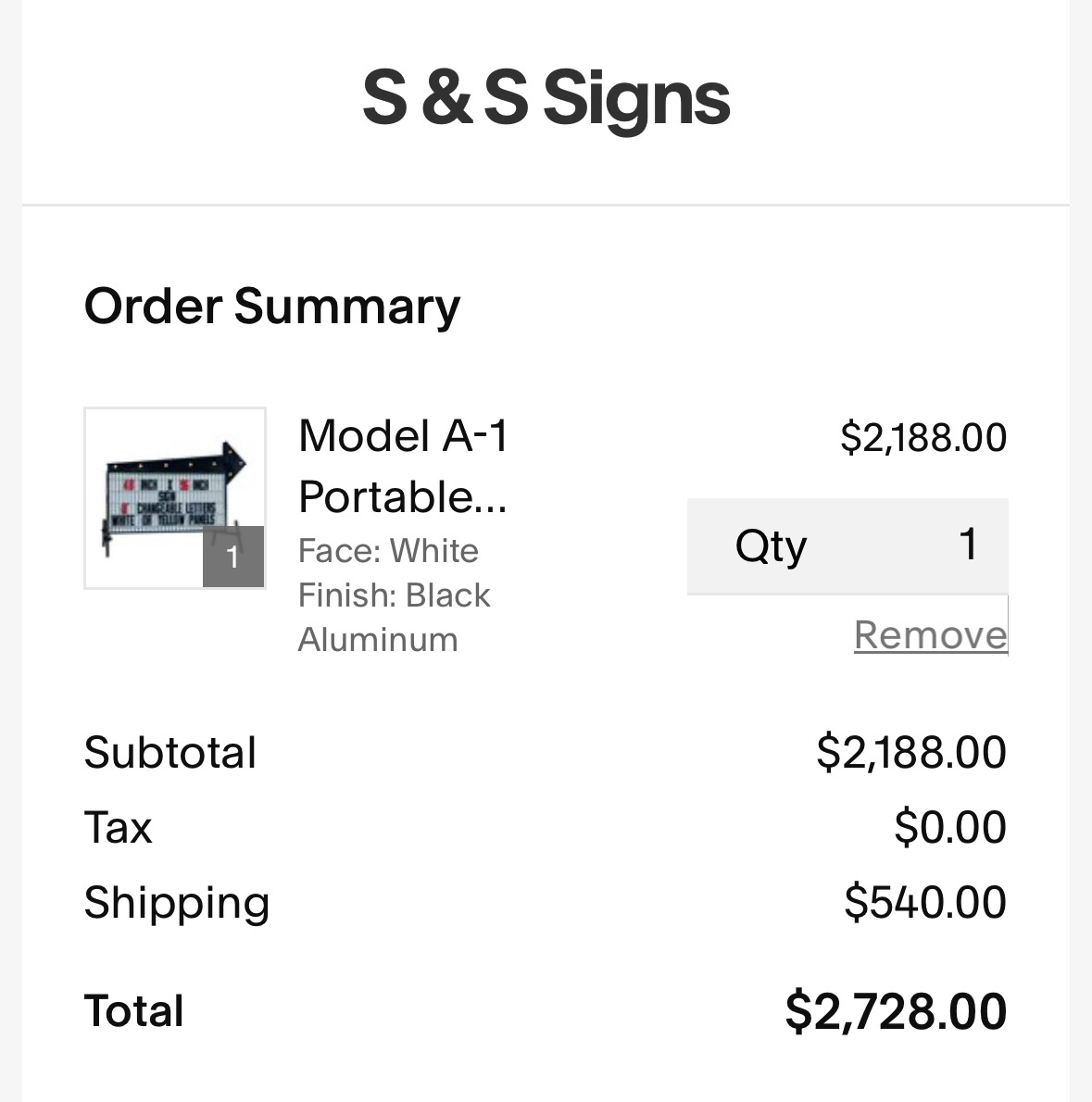Click the Model A-1 Portable product name

[x=404, y=466]
